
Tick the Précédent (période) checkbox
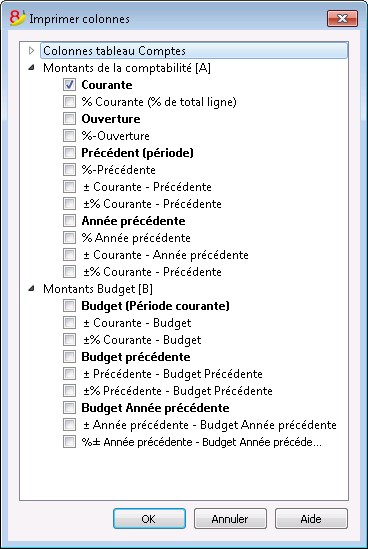coord(69,152)
